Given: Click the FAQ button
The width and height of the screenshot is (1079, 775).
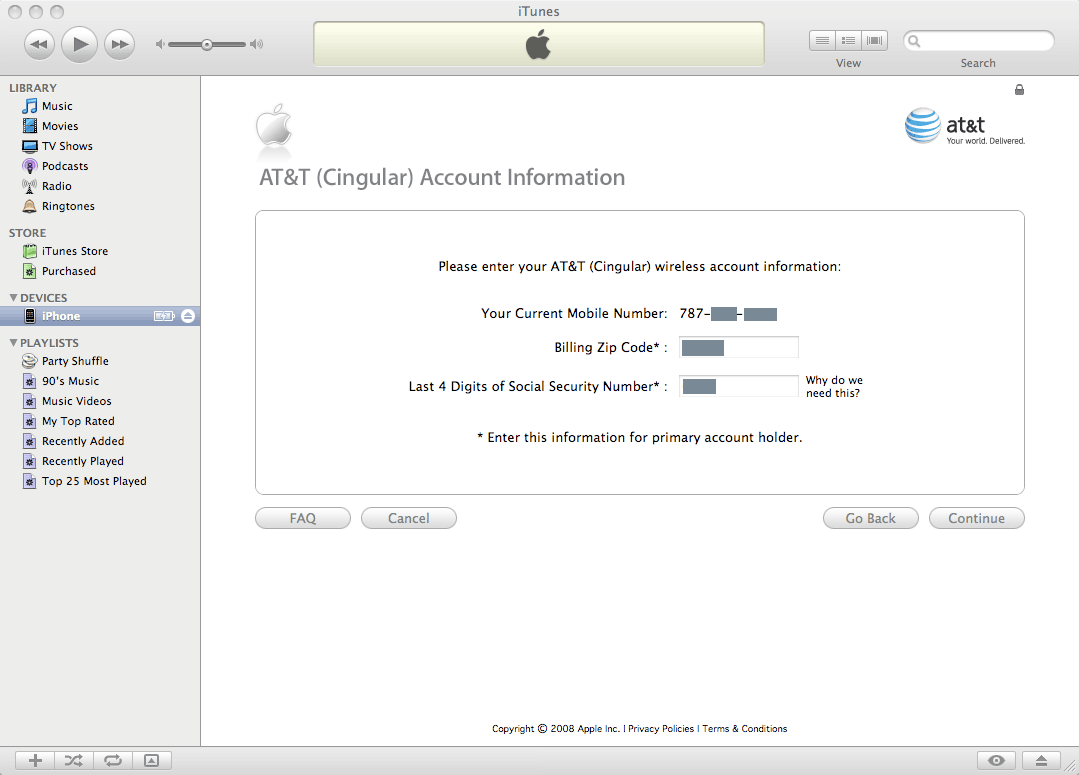Looking at the screenshot, I should click(303, 518).
